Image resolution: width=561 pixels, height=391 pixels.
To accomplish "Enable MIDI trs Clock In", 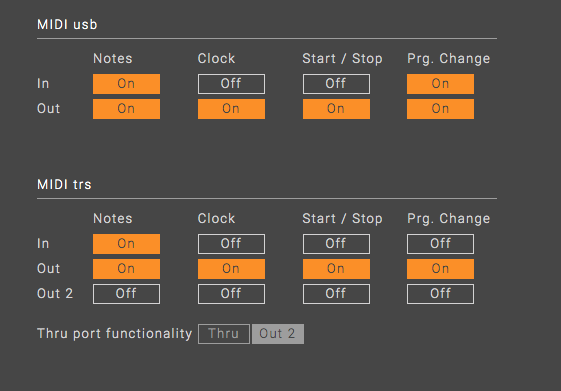I will click(x=231, y=244).
